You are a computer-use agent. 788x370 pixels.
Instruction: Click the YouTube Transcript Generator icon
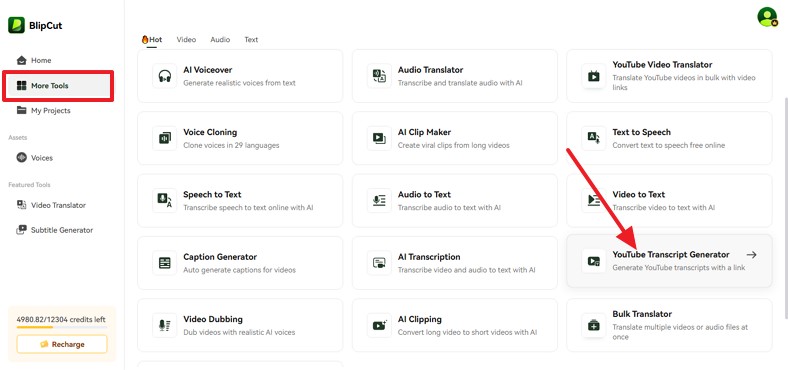pyautogui.click(x=594, y=261)
